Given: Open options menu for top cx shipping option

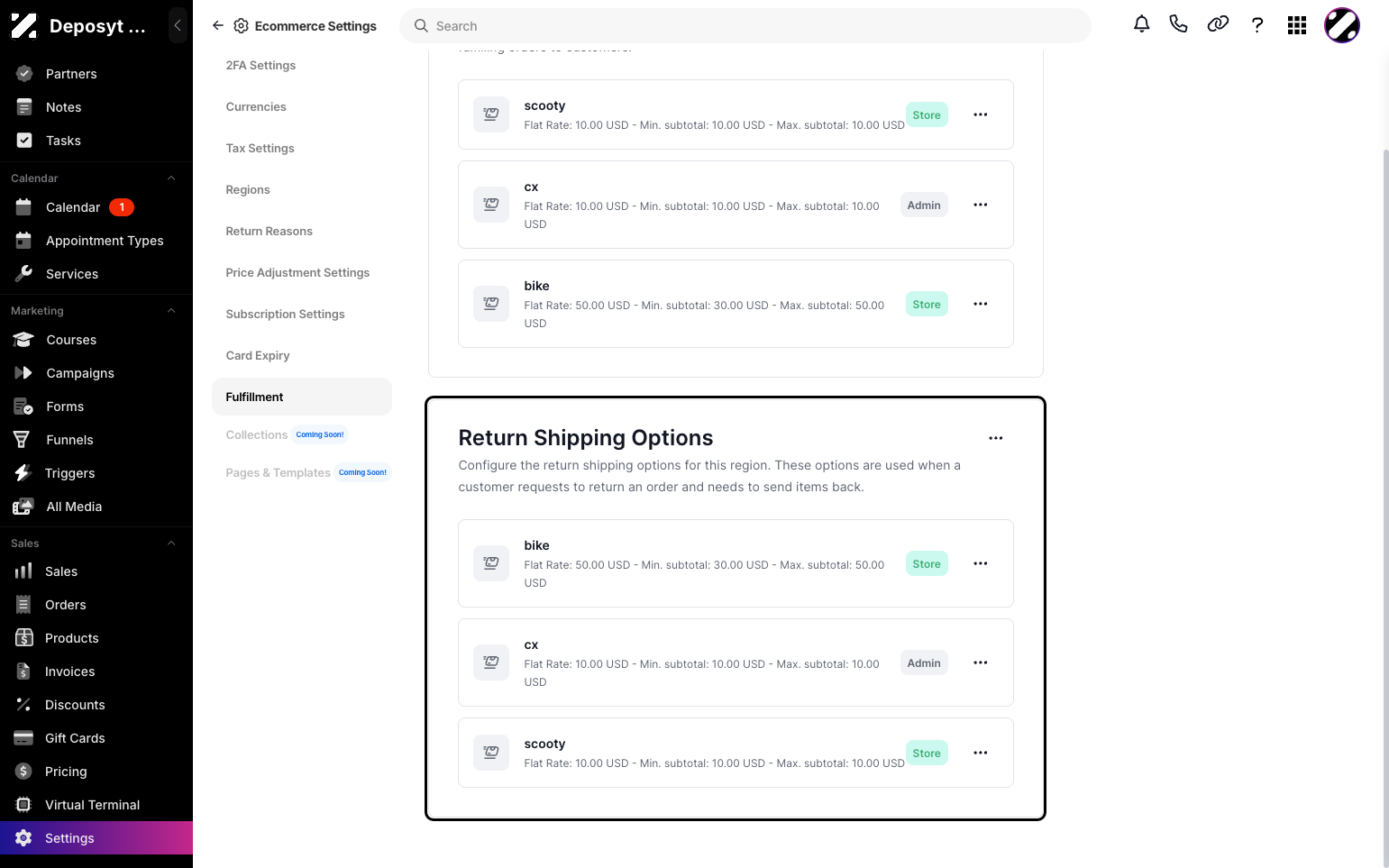Looking at the screenshot, I should point(981,205).
